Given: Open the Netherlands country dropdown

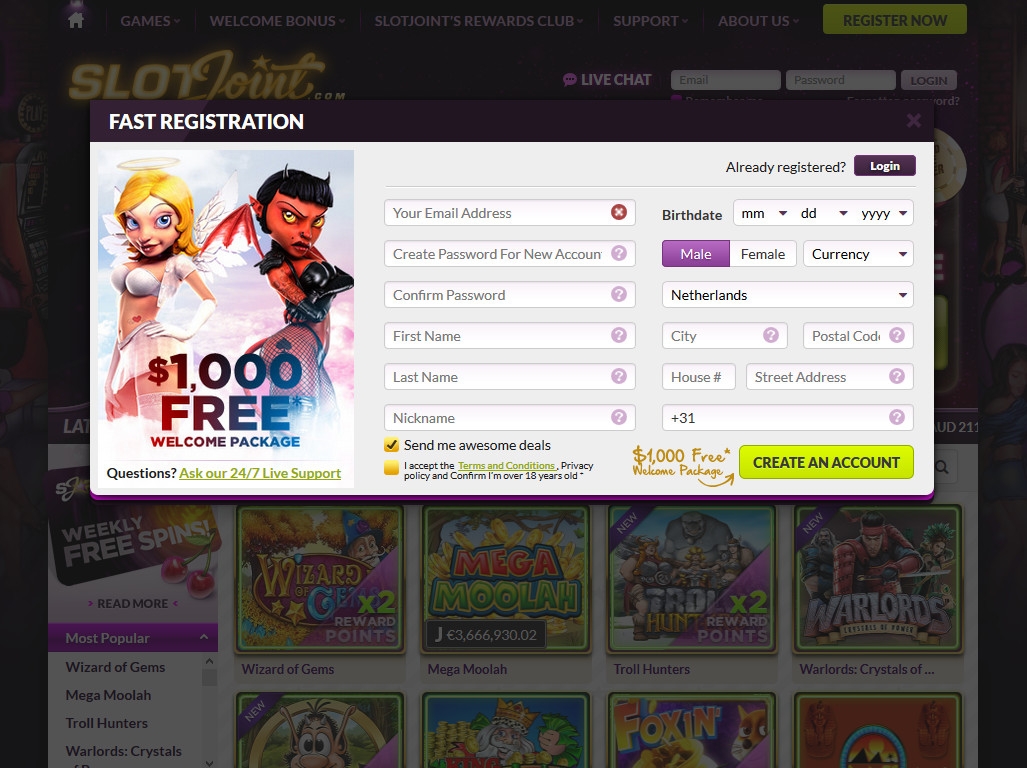Looking at the screenshot, I should [x=787, y=295].
